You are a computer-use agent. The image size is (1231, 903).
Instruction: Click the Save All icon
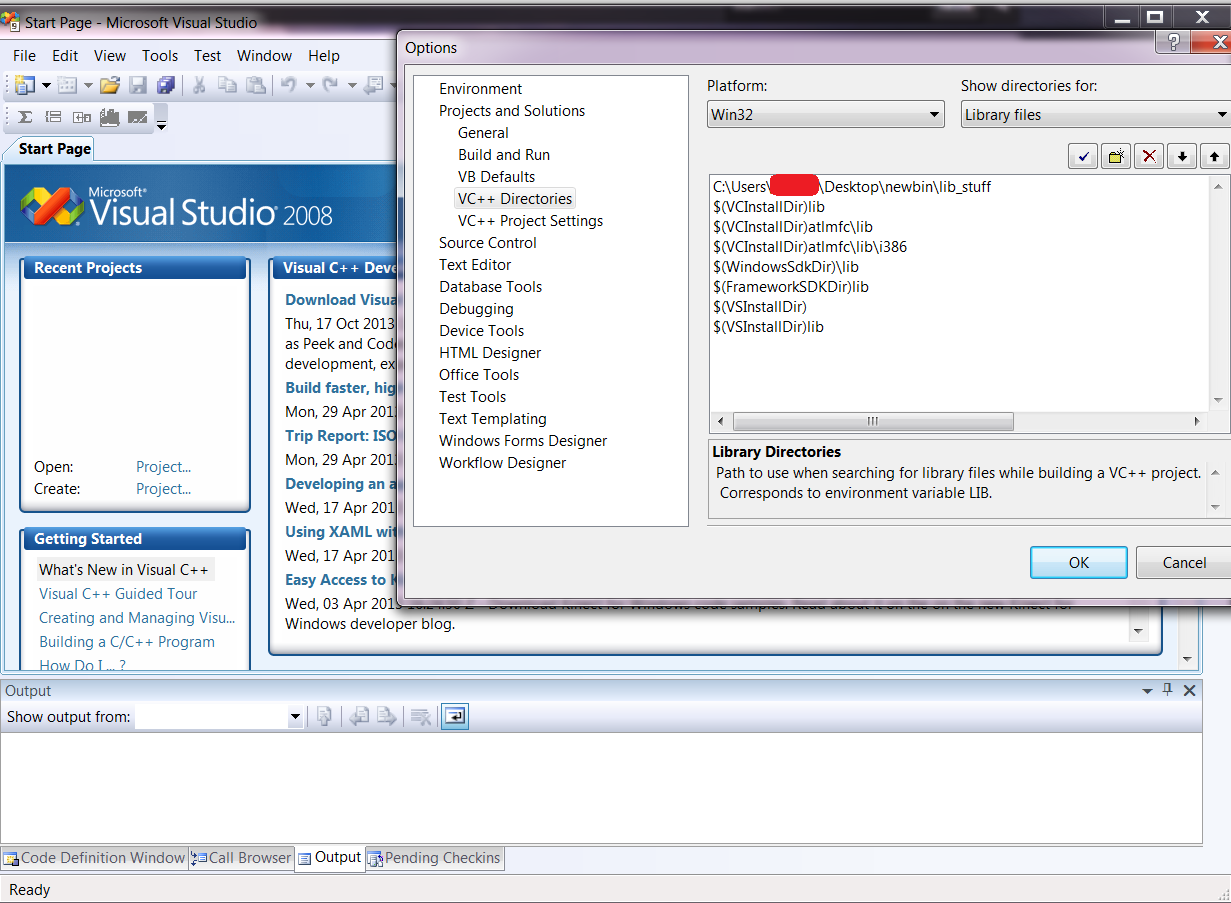pos(166,86)
